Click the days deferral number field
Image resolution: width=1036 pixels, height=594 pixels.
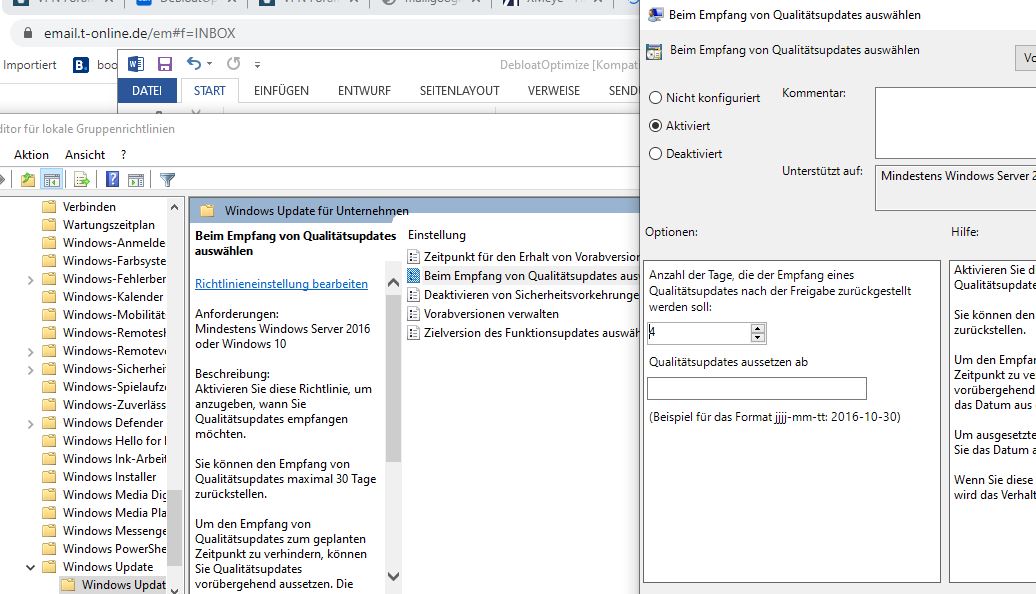pyautogui.click(x=699, y=333)
